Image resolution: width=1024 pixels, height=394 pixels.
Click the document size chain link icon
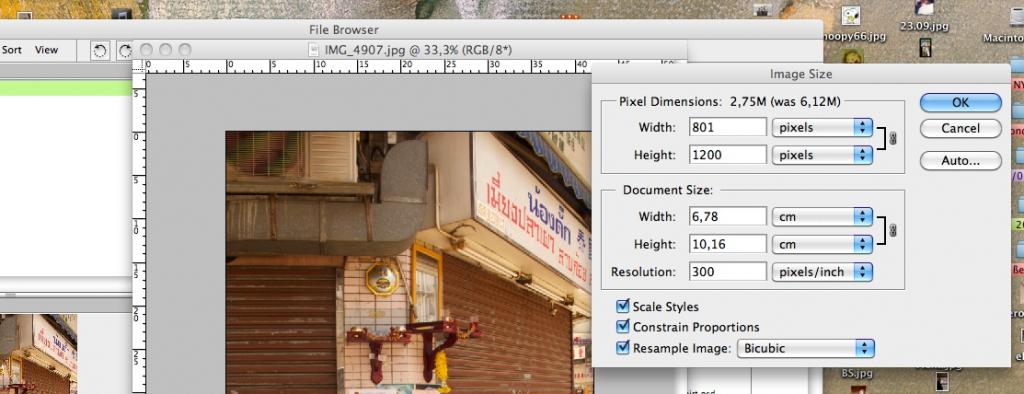893,230
